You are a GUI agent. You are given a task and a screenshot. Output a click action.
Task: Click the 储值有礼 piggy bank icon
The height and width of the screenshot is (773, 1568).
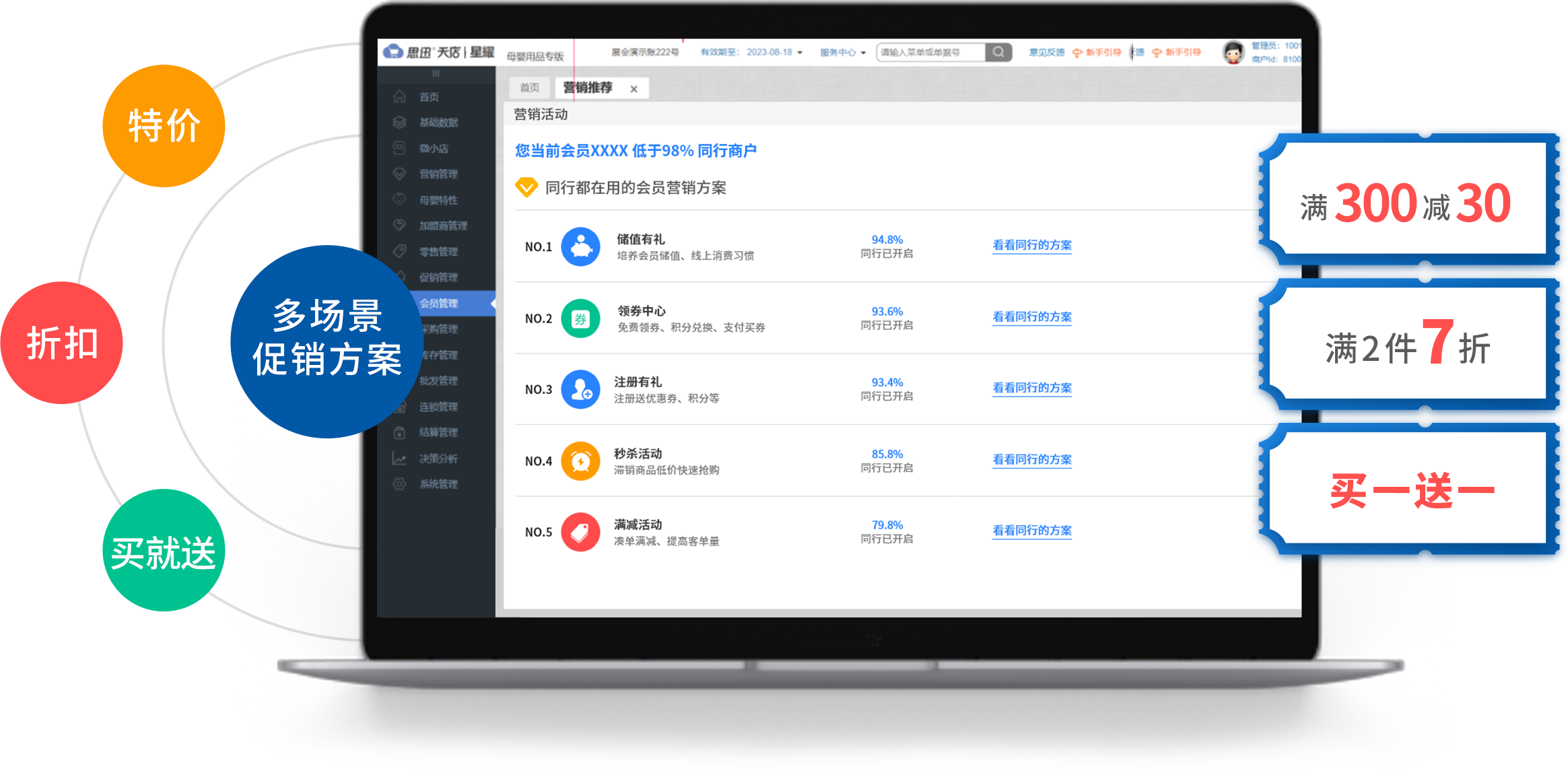pos(580,246)
